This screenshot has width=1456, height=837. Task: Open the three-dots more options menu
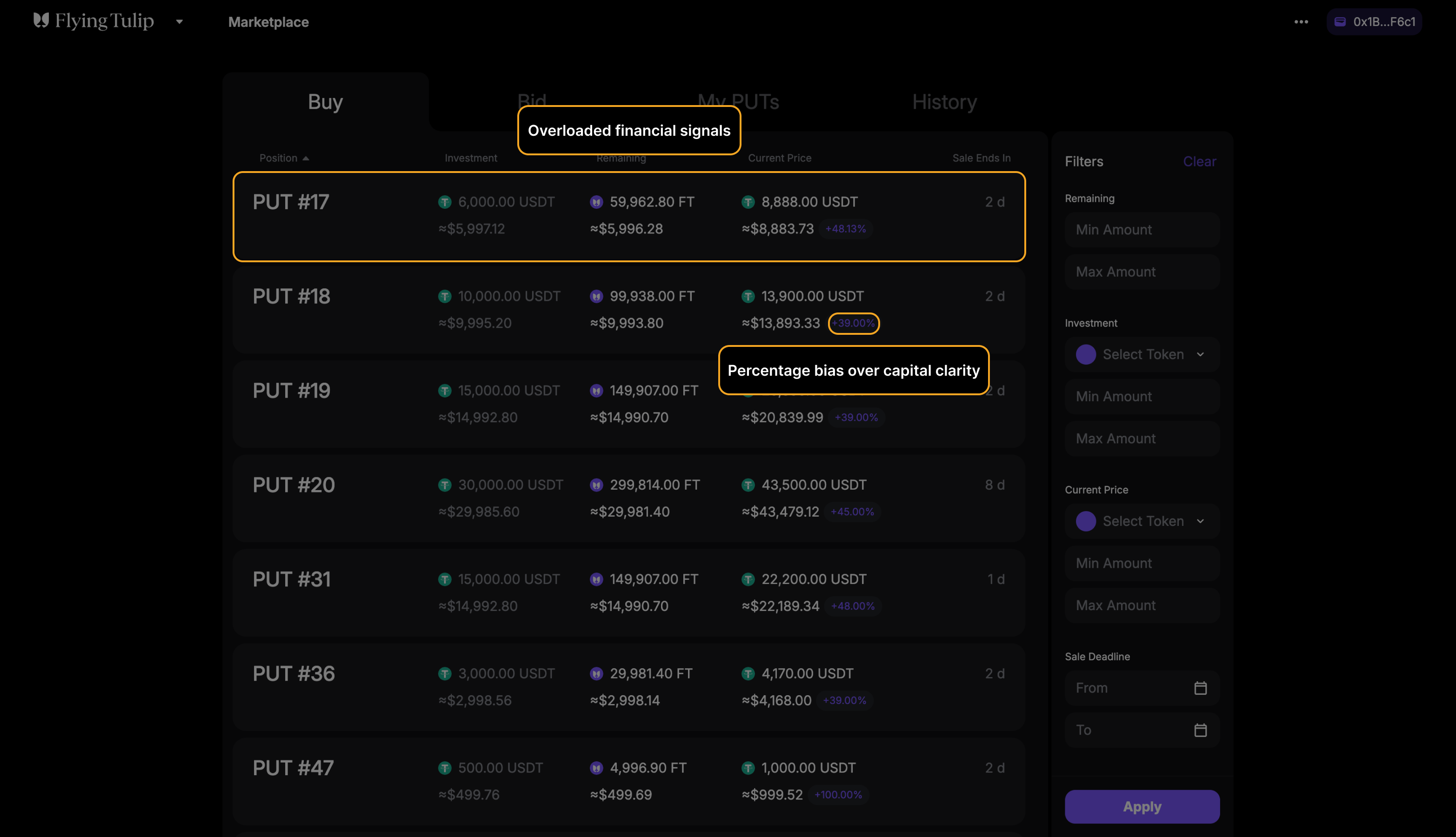(x=1301, y=22)
